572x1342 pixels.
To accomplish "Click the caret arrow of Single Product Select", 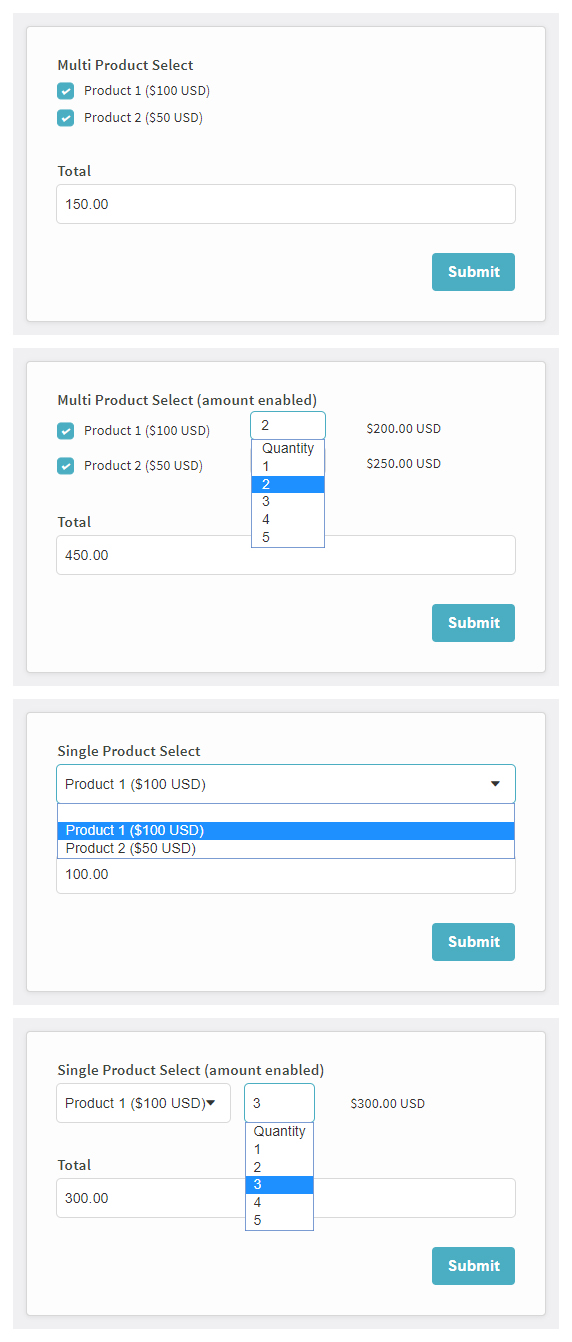I will coord(495,784).
